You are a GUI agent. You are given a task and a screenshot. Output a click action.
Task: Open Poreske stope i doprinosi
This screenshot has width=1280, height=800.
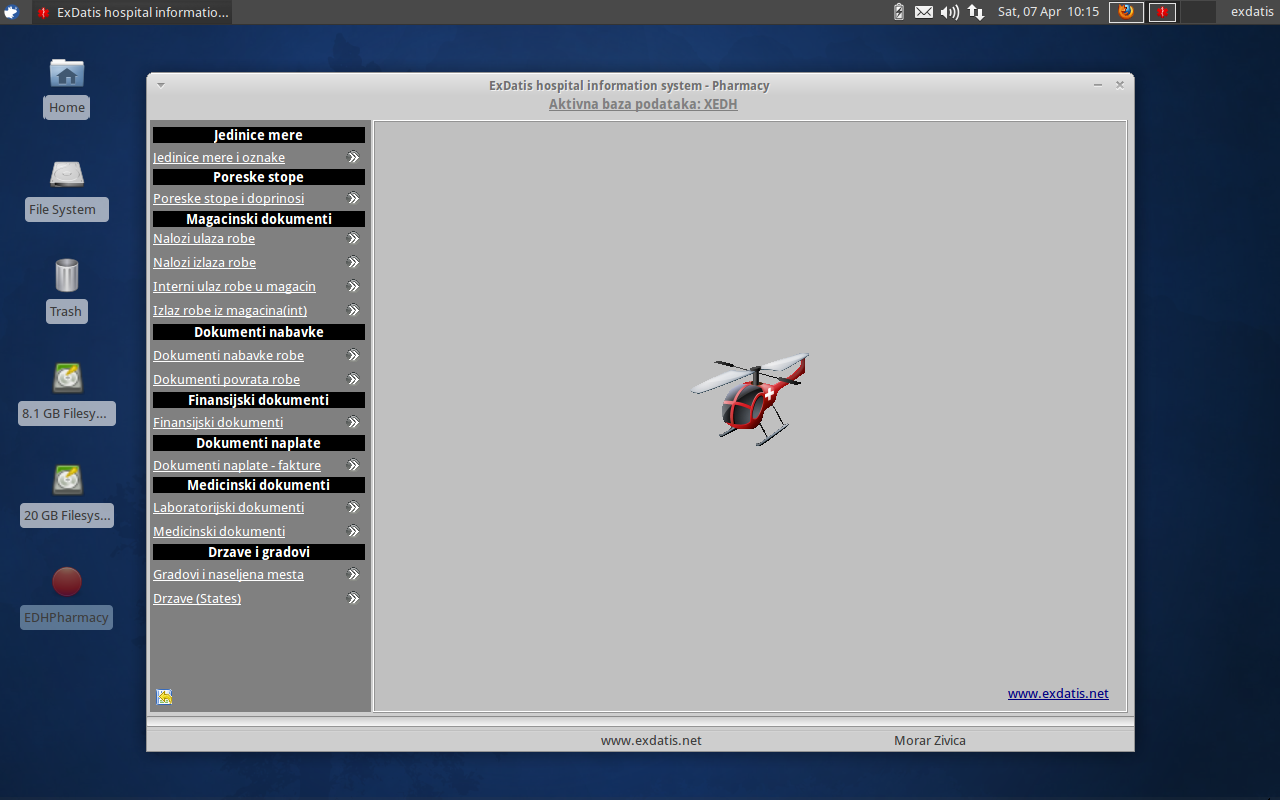click(x=228, y=198)
